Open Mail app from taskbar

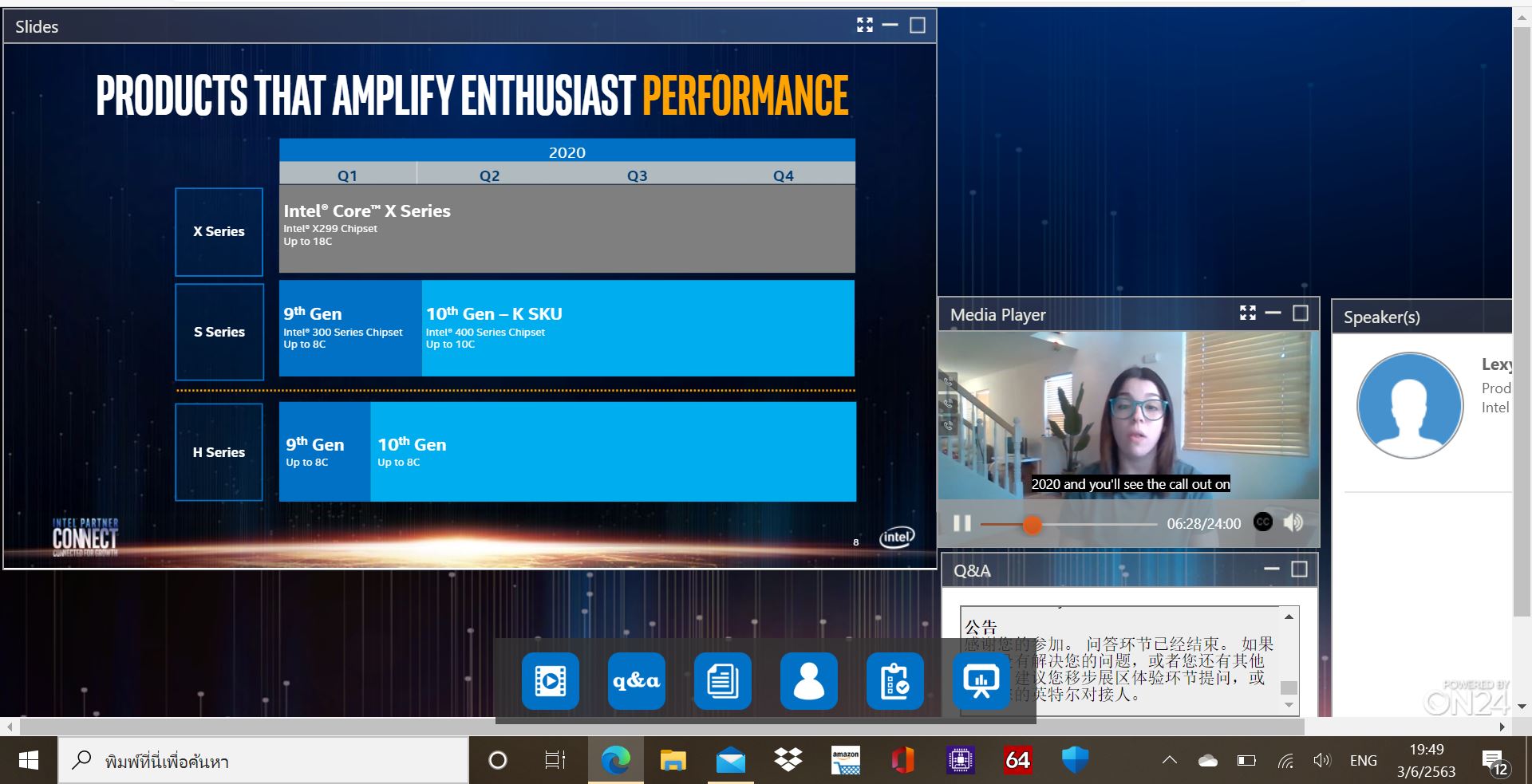(731, 761)
